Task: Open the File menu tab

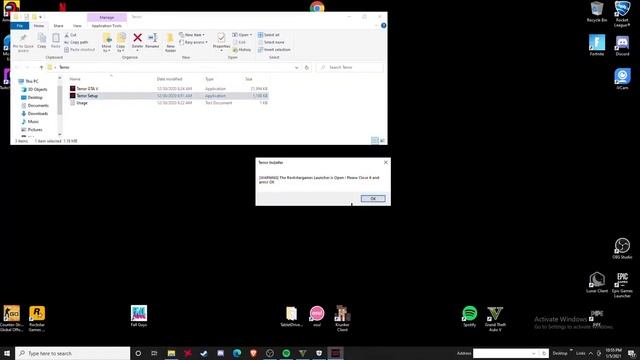Action: click(x=20, y=26)
